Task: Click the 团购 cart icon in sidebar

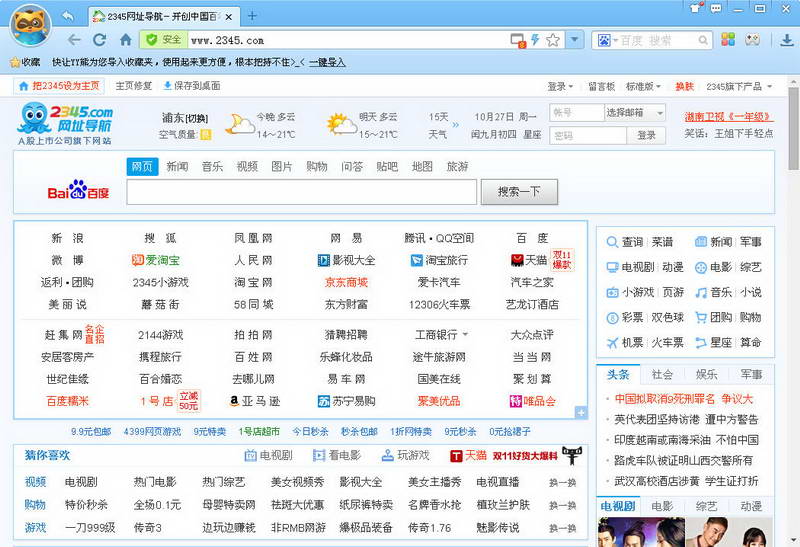Action: (701, 317)
